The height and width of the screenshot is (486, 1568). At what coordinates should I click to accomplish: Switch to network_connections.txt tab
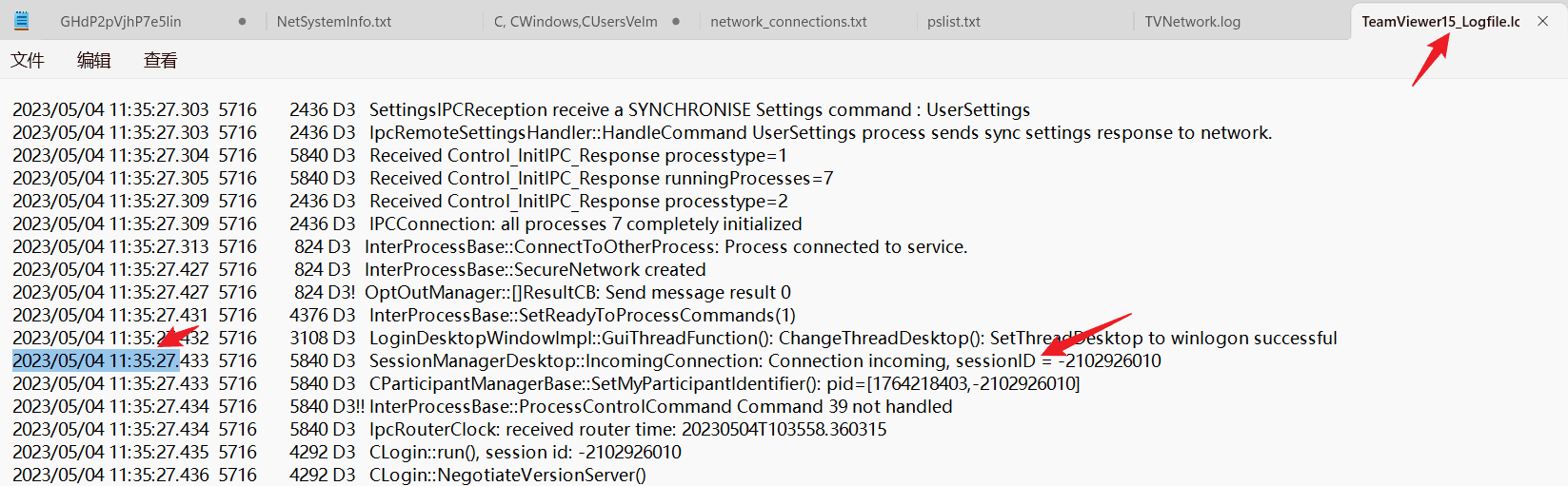tap(788, 21)
